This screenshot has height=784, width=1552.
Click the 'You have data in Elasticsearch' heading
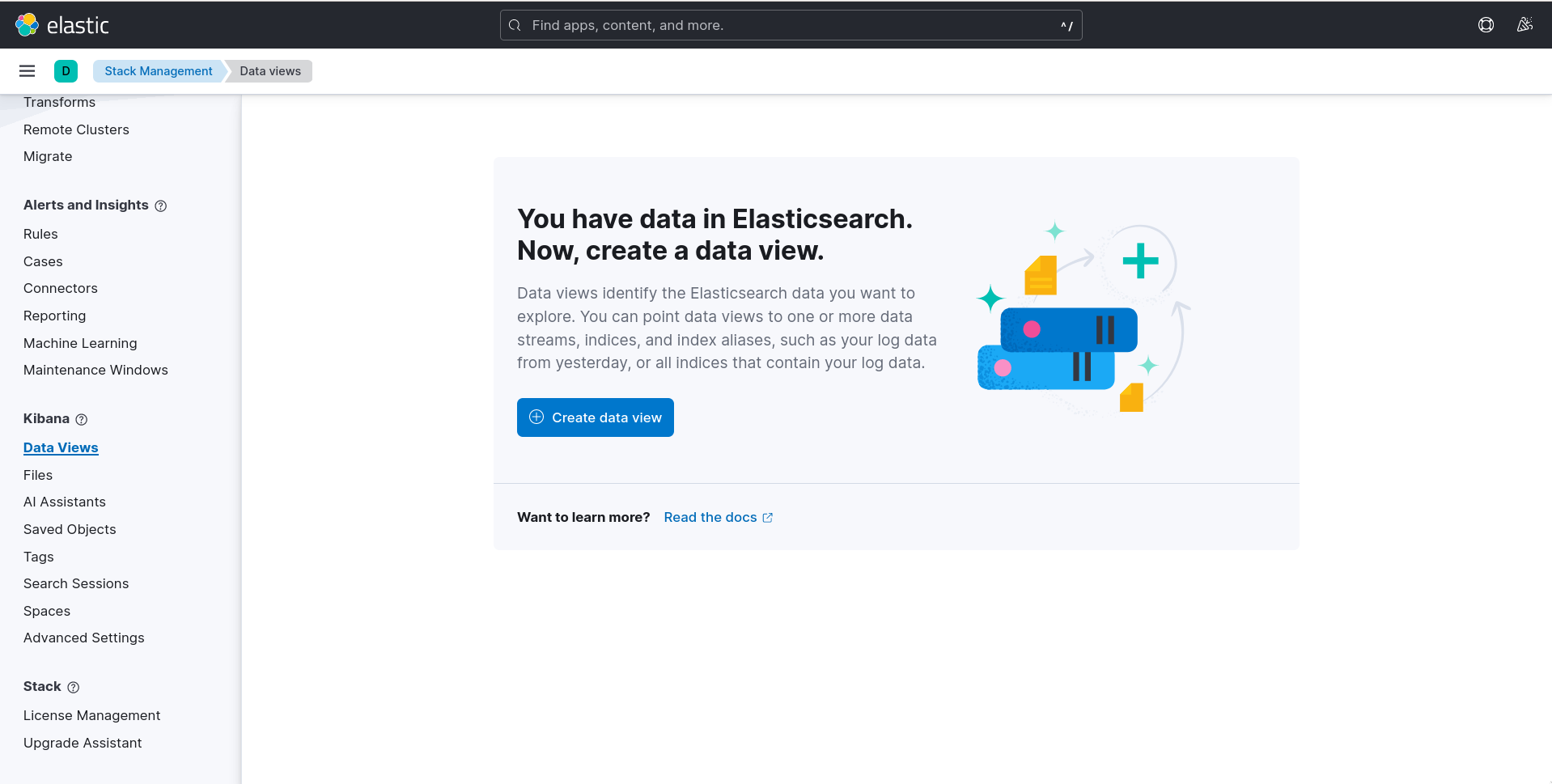pos(715,235)
